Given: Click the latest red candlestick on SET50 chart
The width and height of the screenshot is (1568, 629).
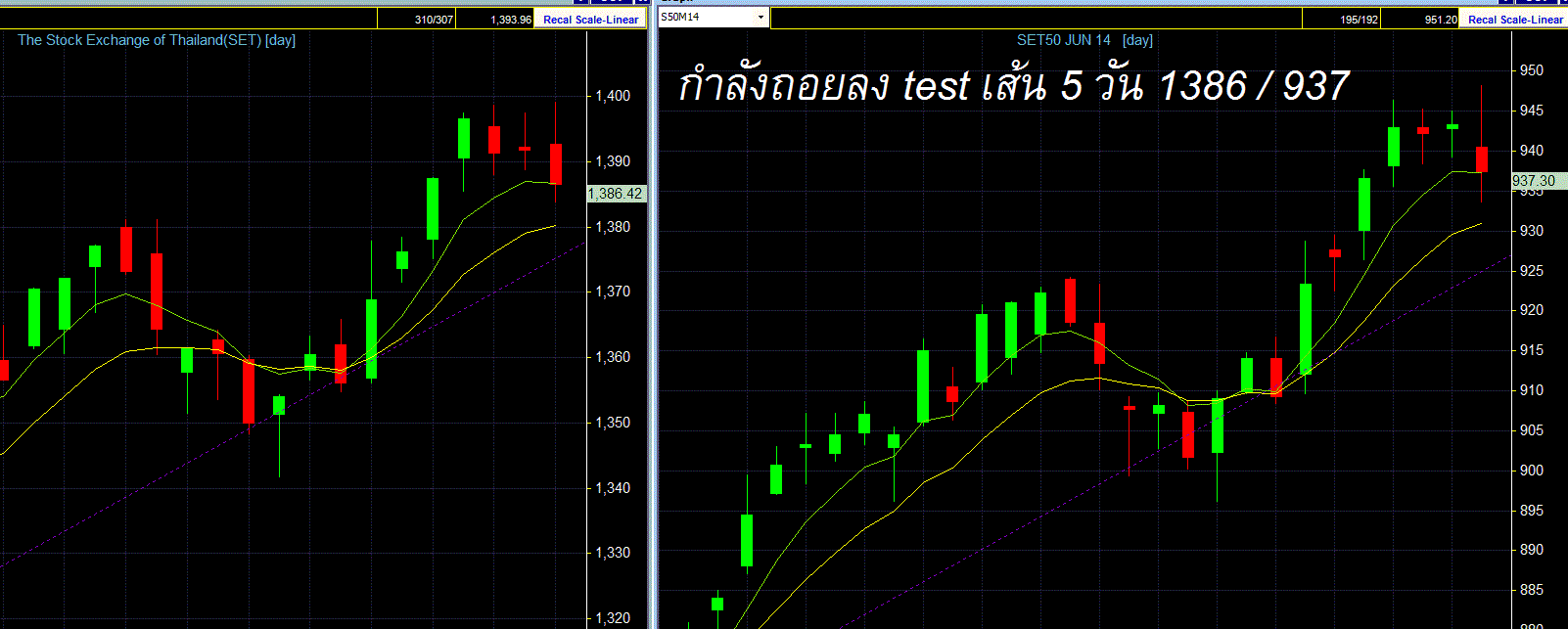Looking at the screenshot, I should 1482,159.
